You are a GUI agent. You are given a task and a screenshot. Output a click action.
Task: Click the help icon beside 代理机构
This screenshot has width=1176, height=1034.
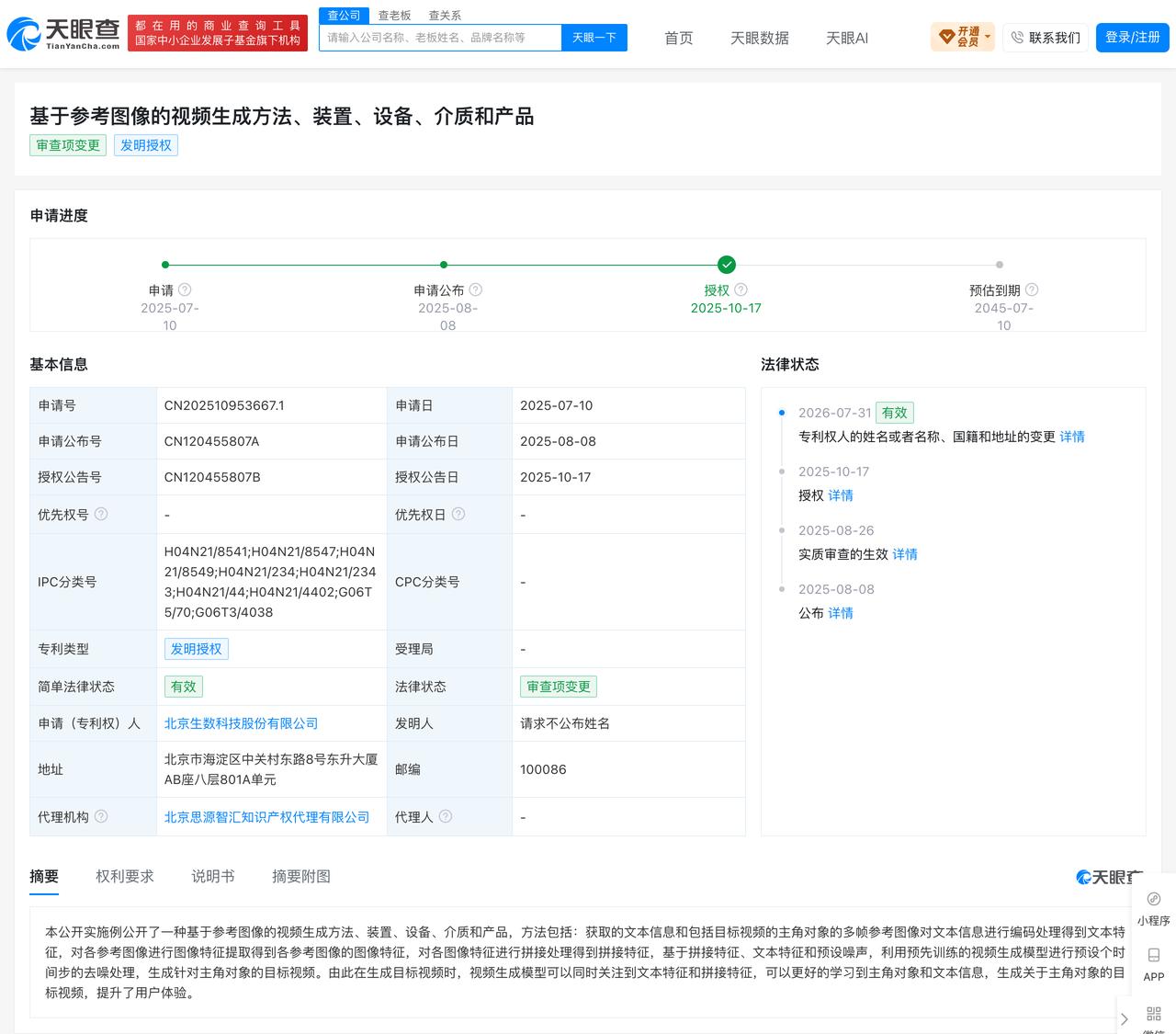point(101,816)
